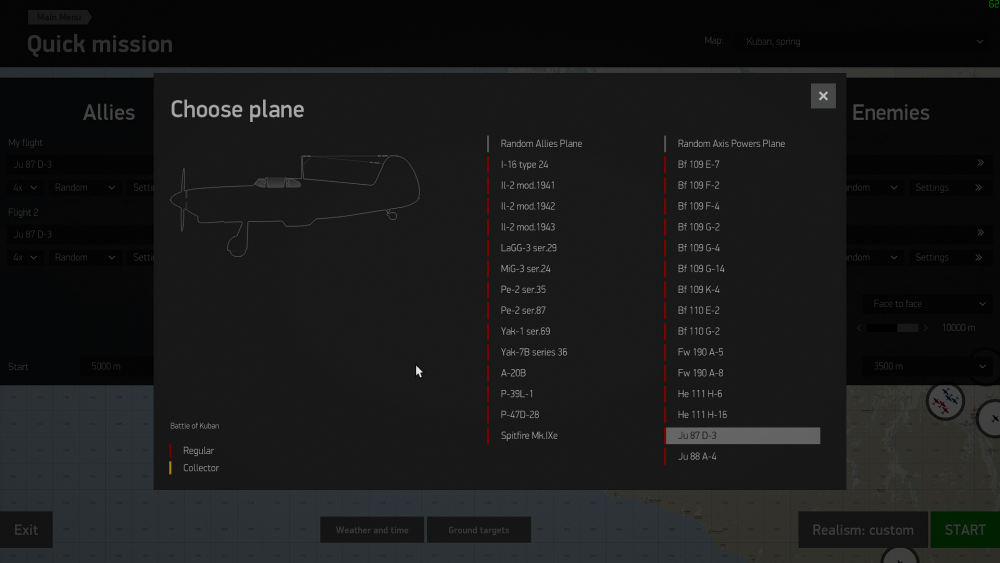1000x563 pixels.
Task: Open My flight plane count dropdown
Action: [x=25, y=187]
